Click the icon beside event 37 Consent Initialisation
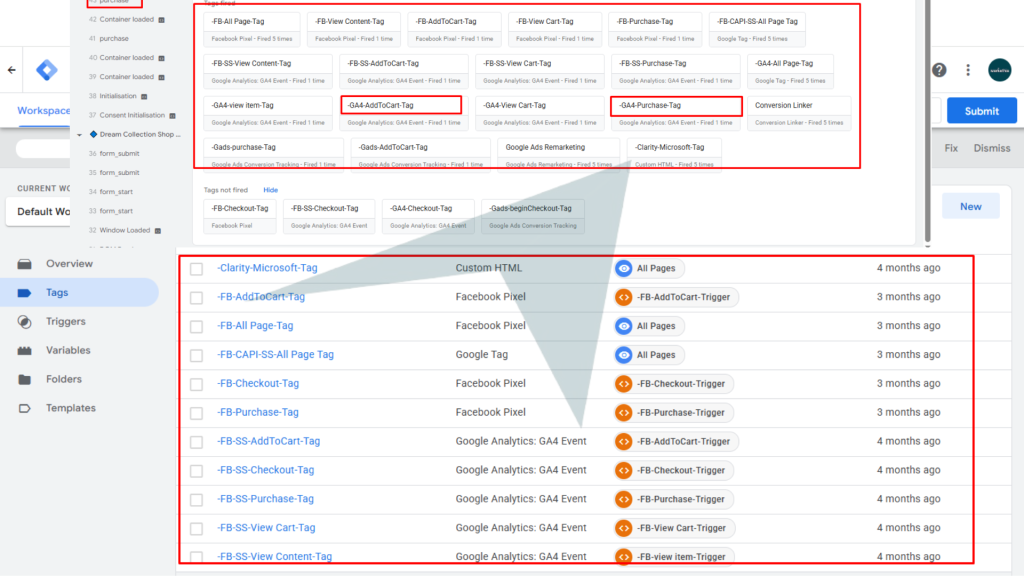The height and width of the screenshot is (576, 1024). 172,116
